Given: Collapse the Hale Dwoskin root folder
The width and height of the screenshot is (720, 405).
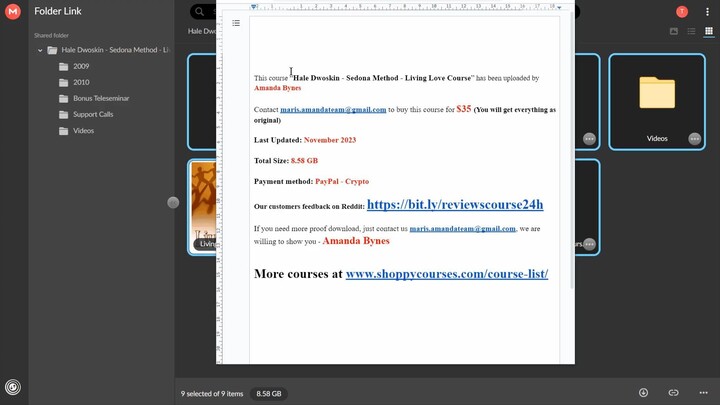Looking at the screenshot, I should coord(40,50).
